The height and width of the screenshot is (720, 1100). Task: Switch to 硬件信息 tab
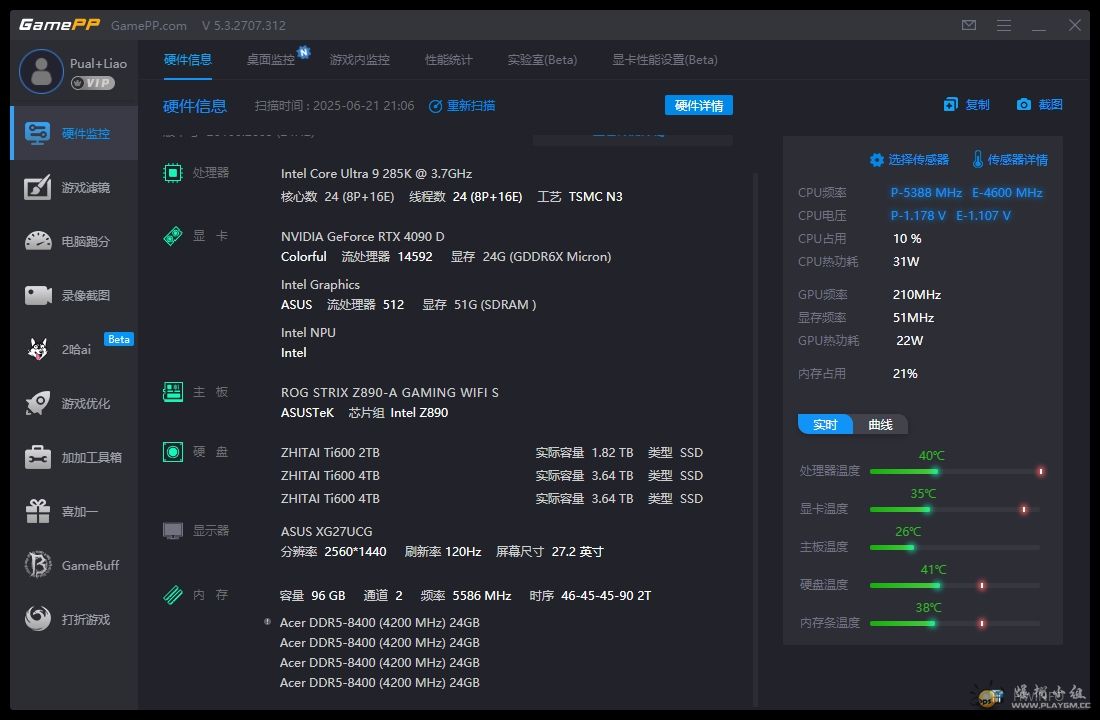click(187, 60)
